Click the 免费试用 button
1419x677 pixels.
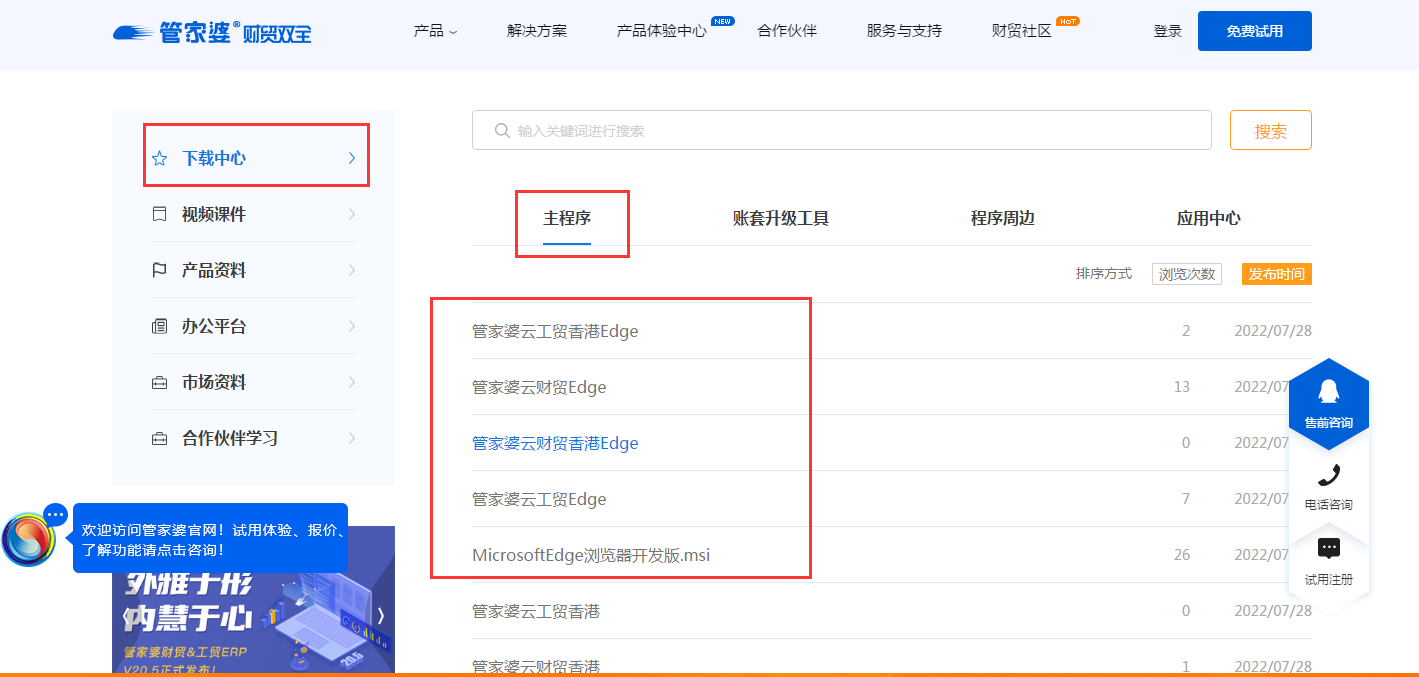click(1255, 31)
